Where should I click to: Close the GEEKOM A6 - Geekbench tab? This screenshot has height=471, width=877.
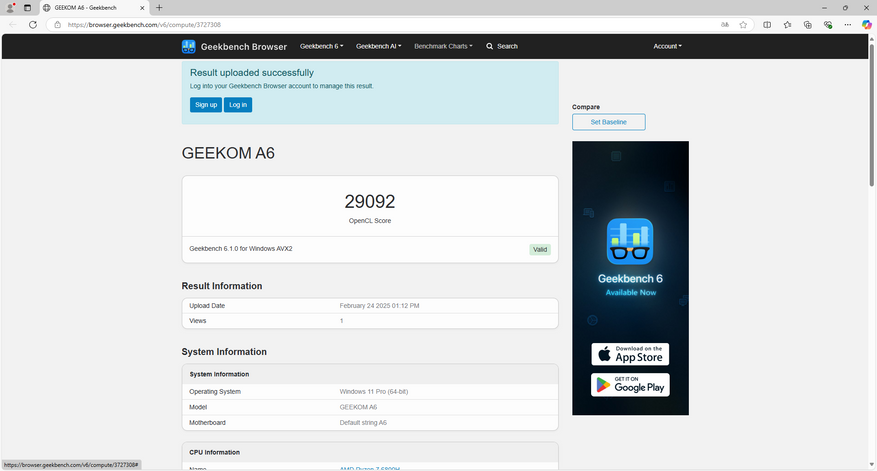142,8
